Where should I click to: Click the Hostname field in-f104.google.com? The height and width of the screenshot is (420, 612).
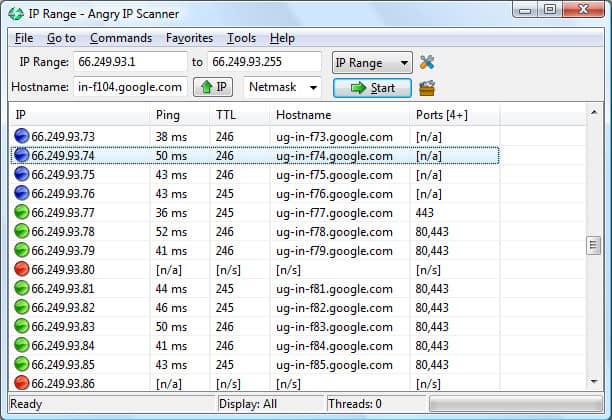click(x=130, y=87)
